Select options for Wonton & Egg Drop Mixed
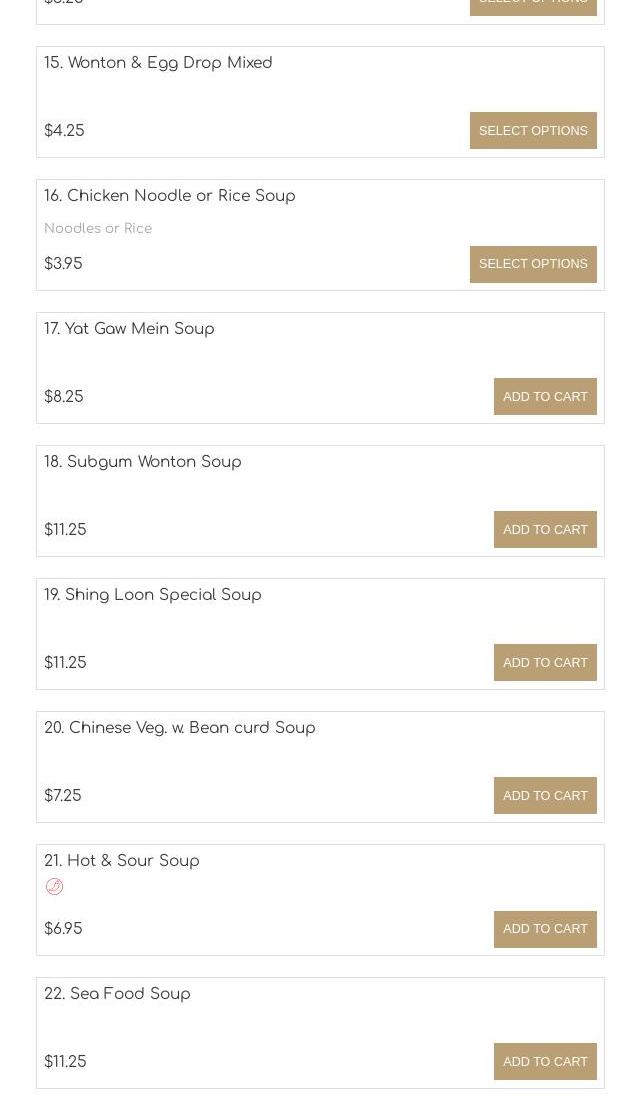635x1105 pixels. [533, 130]
